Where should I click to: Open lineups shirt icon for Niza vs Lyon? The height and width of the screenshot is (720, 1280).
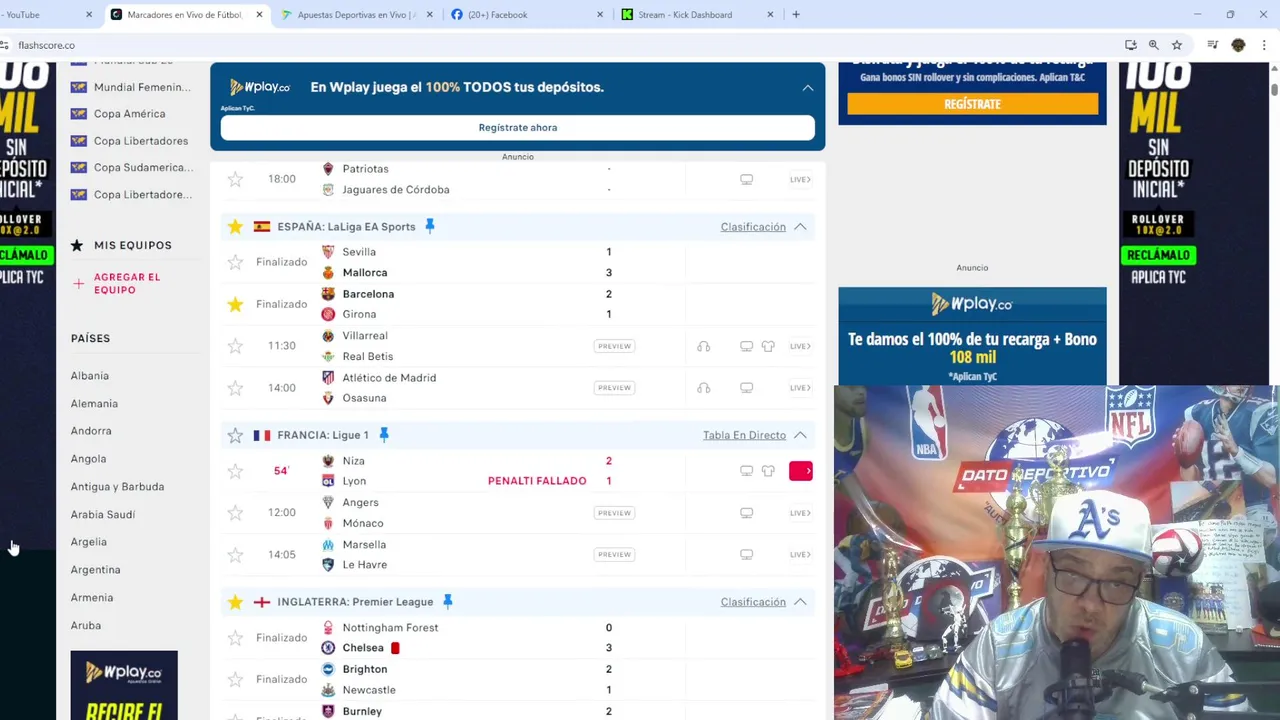pos(768,471)
